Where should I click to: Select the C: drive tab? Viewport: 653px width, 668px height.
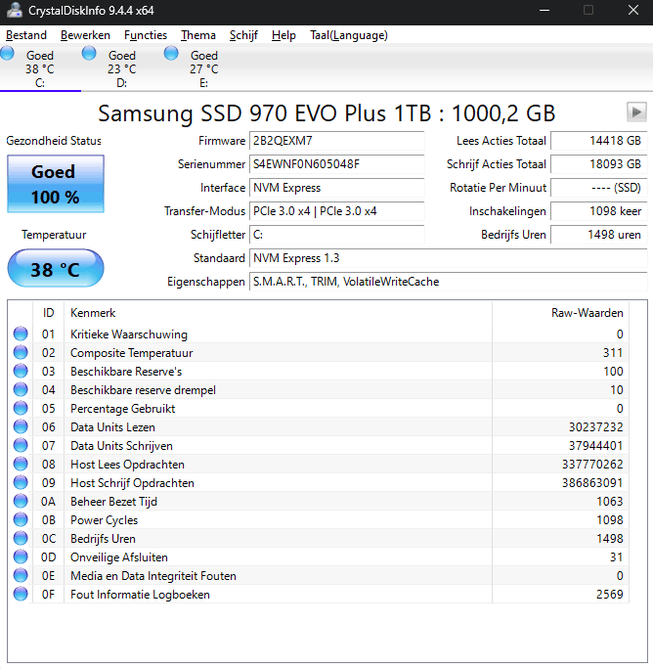pyautogui.click(x=40, y=68)
